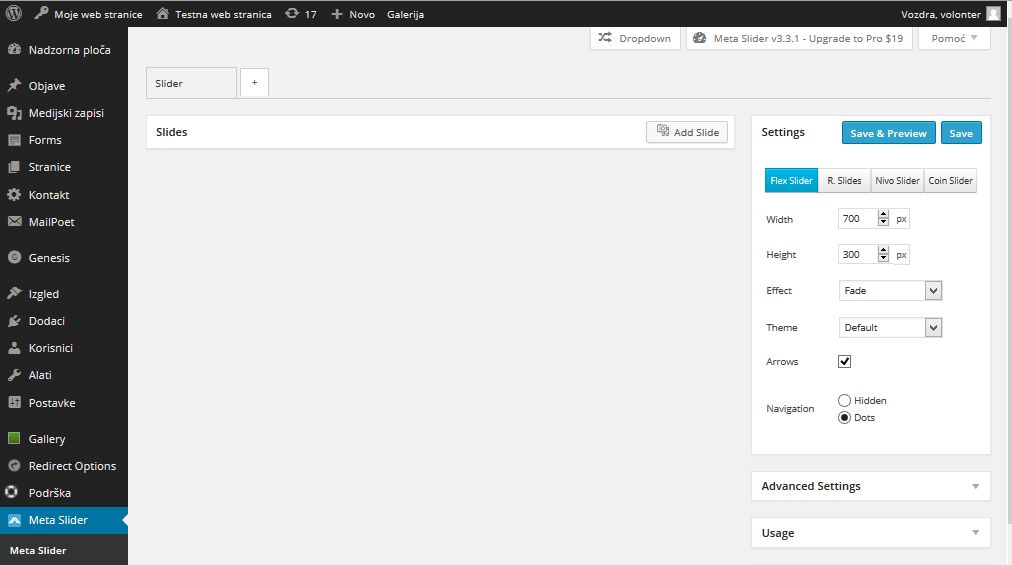Click the Alati wrench icon
The height and width of the screenshot is (565, 1012).
click(x=14, y=375)
